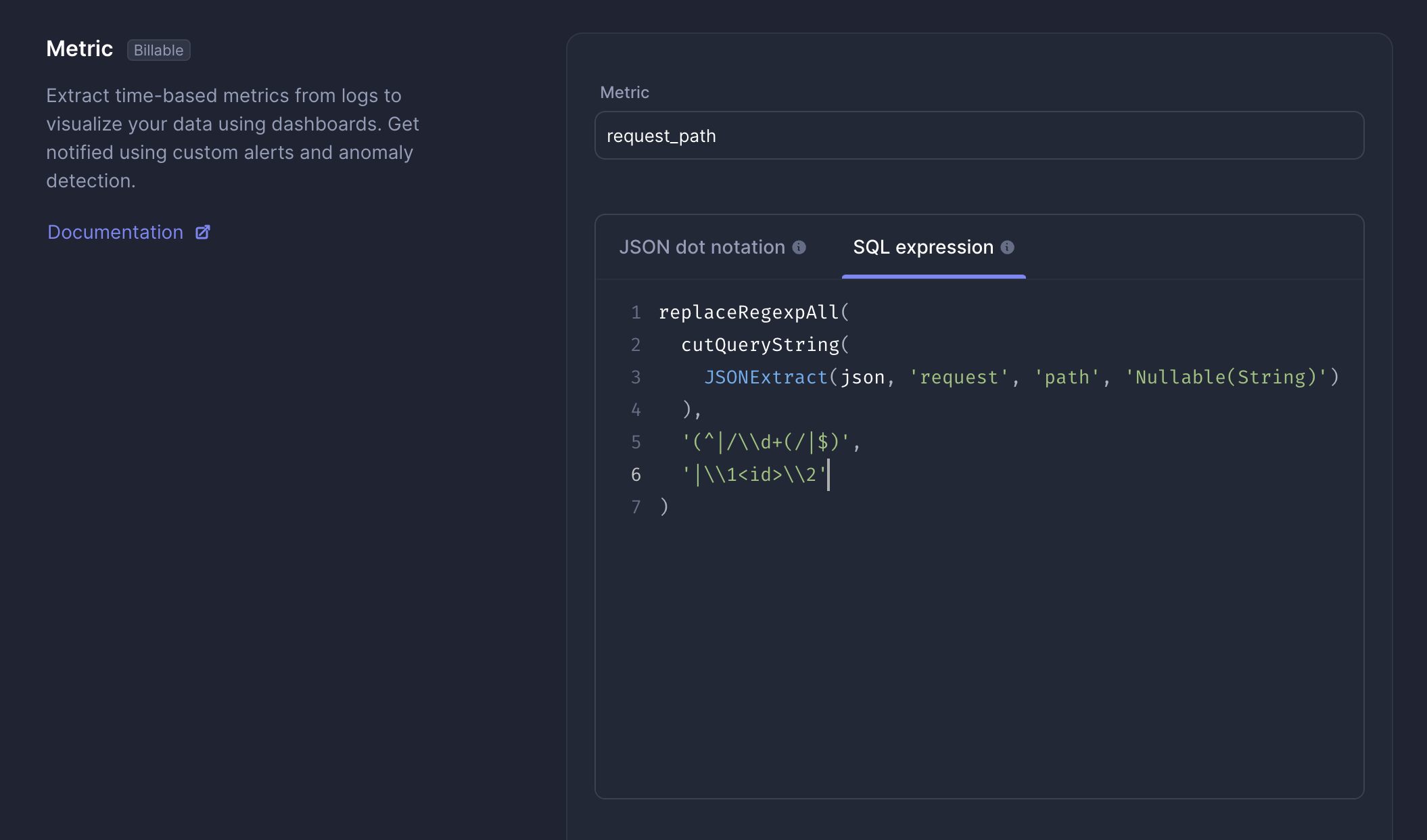Place cursor on replaceRegexpAll code line

[748, 312]
